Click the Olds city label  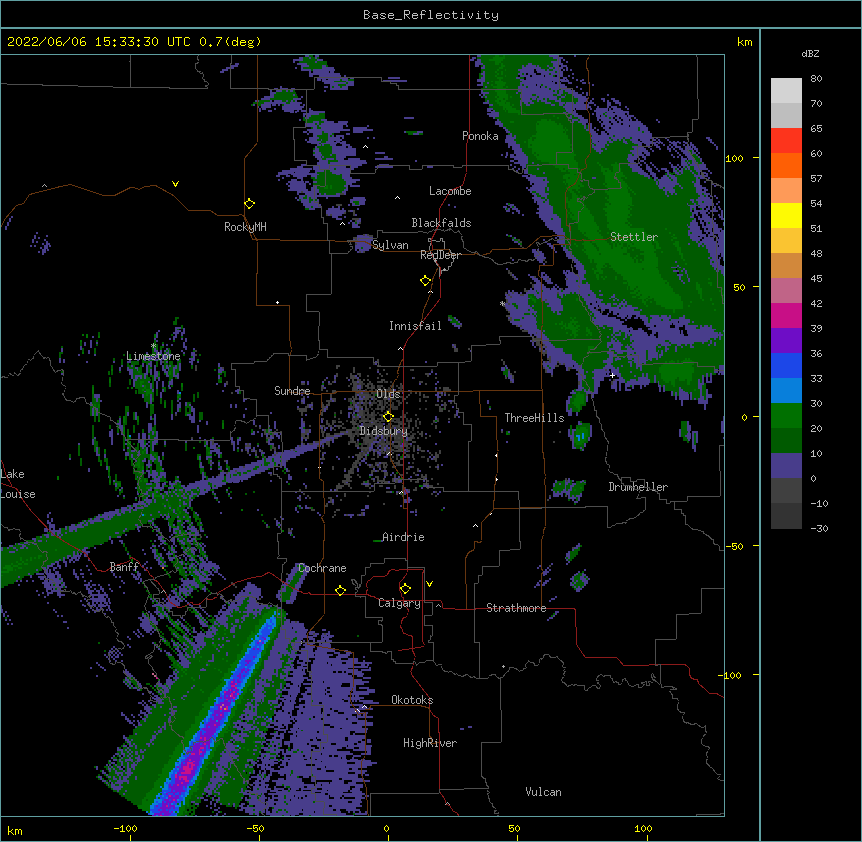388,394
